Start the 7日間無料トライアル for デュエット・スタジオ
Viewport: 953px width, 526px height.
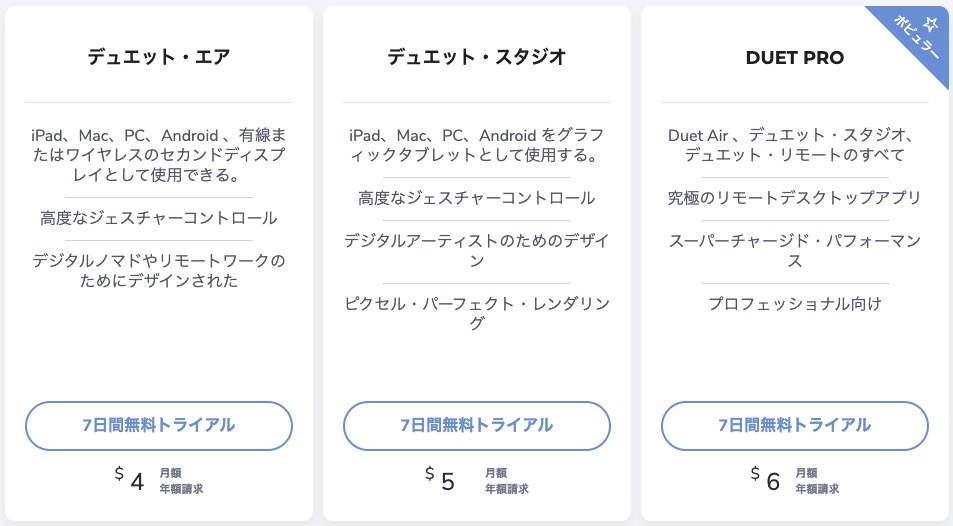(x=476, y=426)
